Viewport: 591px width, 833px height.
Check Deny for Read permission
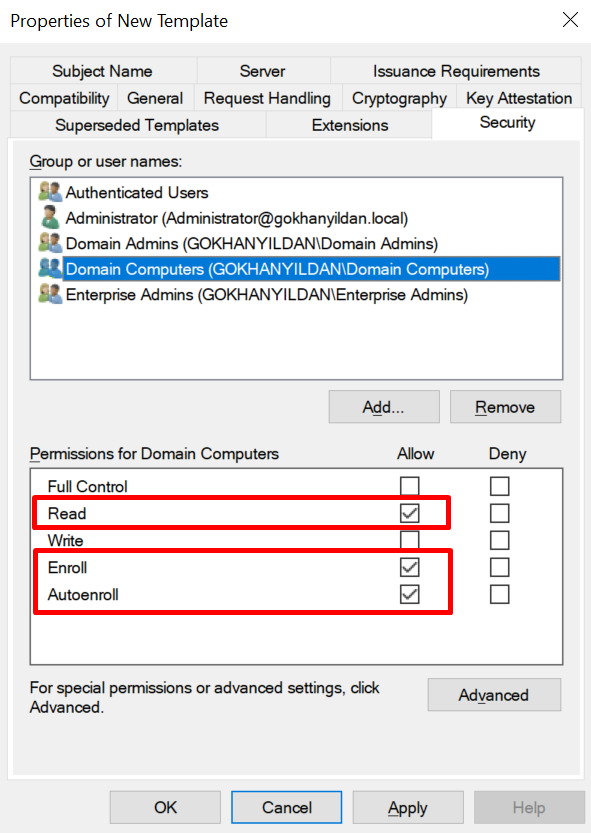[x=500, y=513]
